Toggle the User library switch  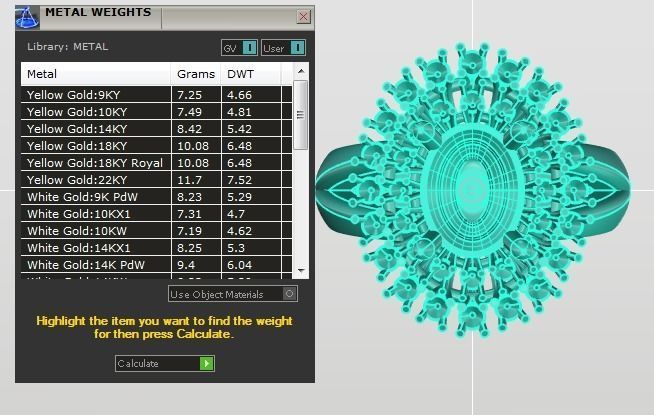(284, 48)
